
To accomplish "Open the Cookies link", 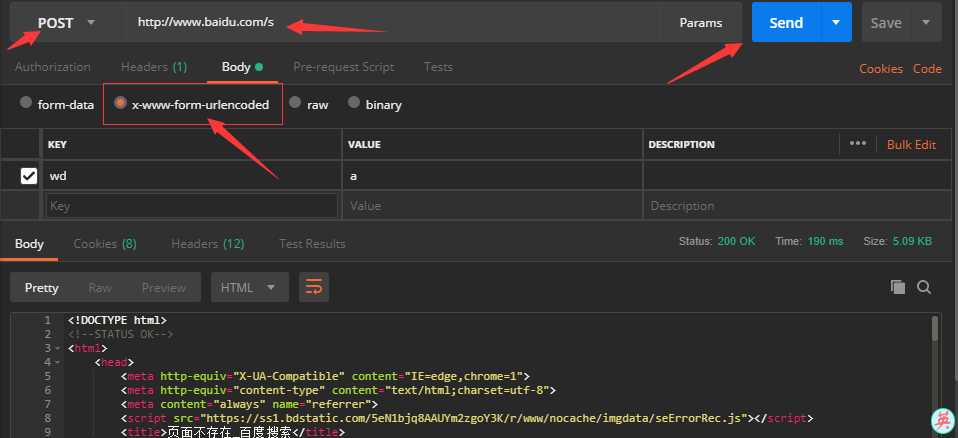I will pyautogui.click(x=881, y=68).
